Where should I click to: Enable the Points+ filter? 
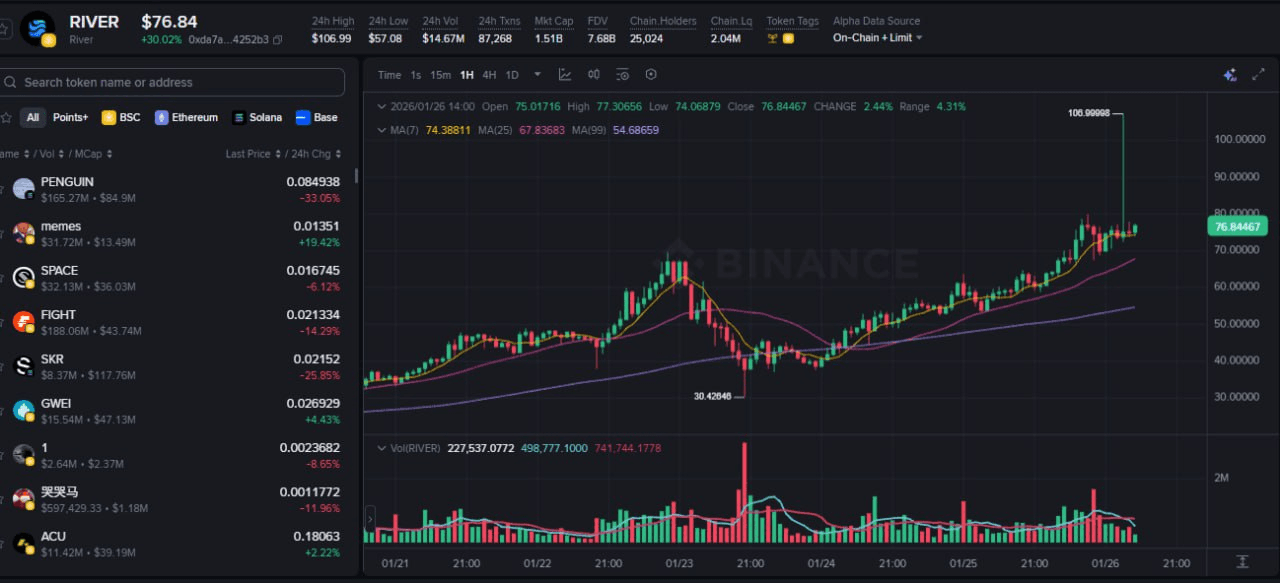click(x=69, y=117)
